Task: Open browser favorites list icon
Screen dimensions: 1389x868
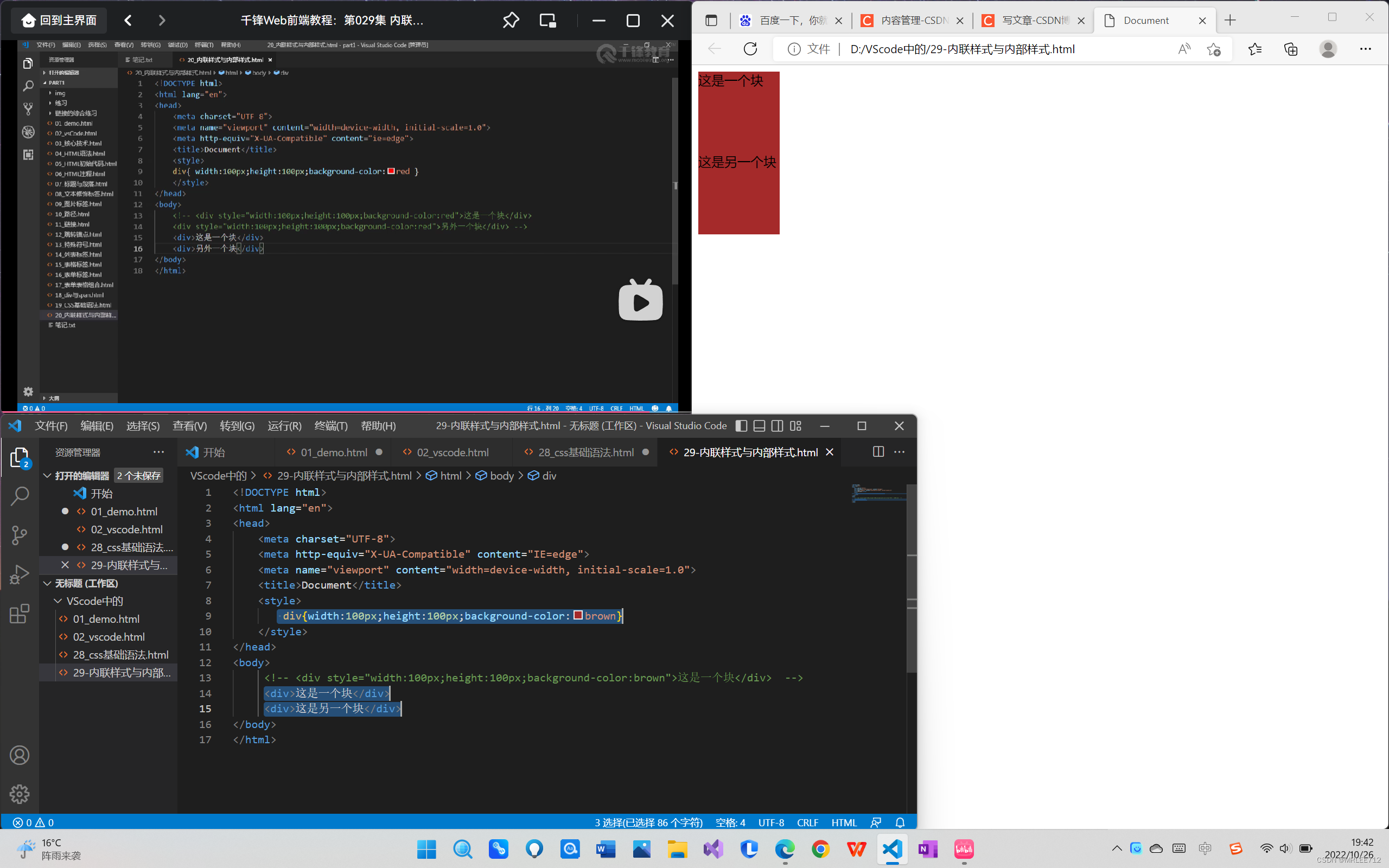Action: (1254, 49)
